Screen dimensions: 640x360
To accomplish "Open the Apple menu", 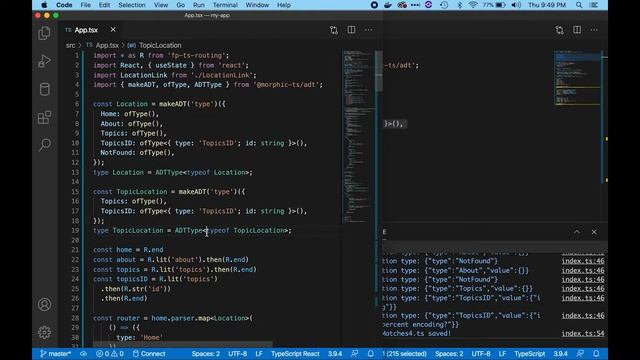I will point(44,5).
